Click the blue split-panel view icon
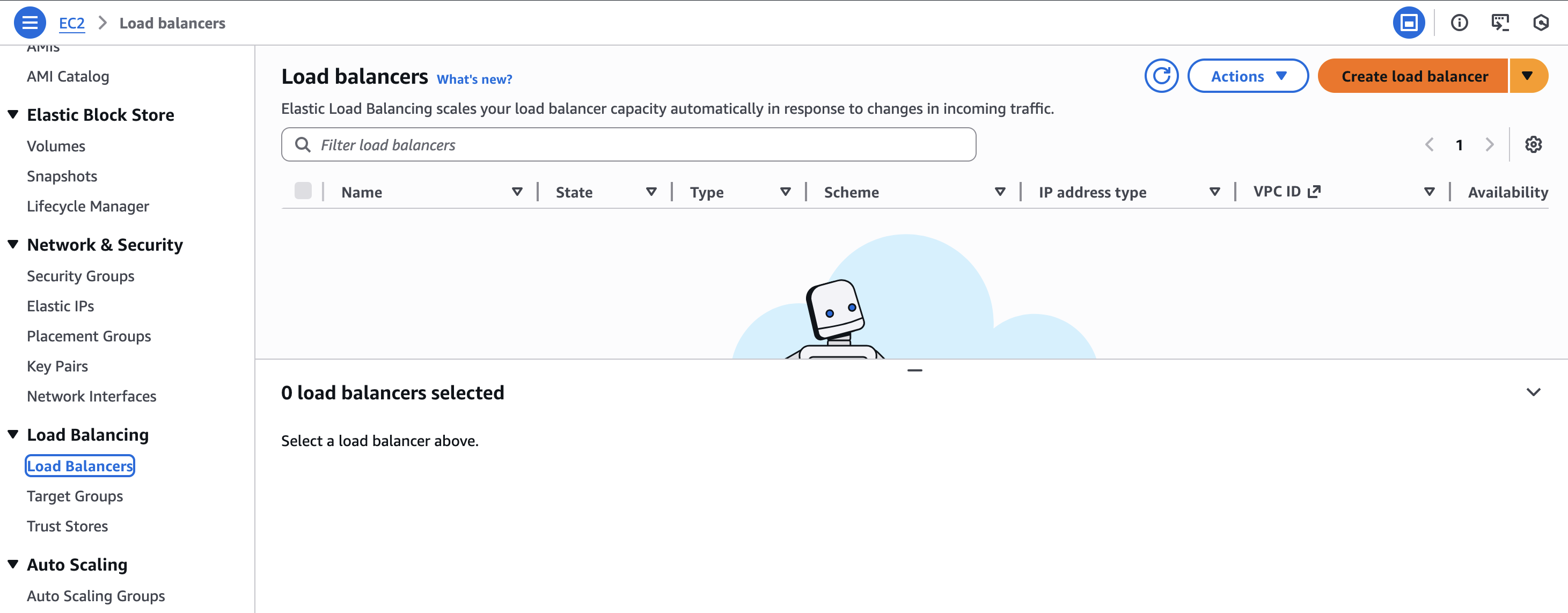 1409,23
